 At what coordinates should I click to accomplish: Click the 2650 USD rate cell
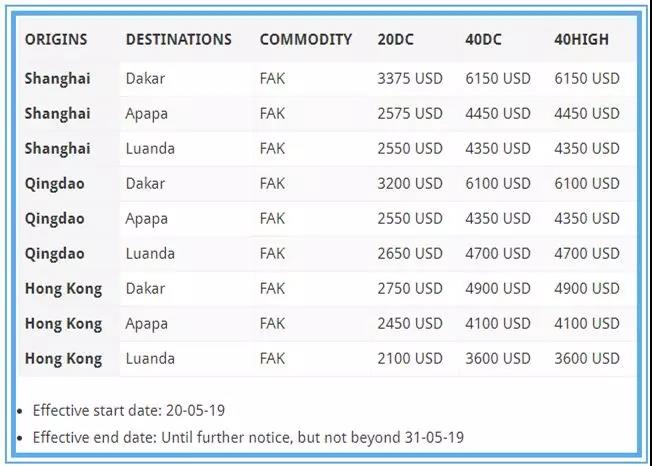pos(410,254)
